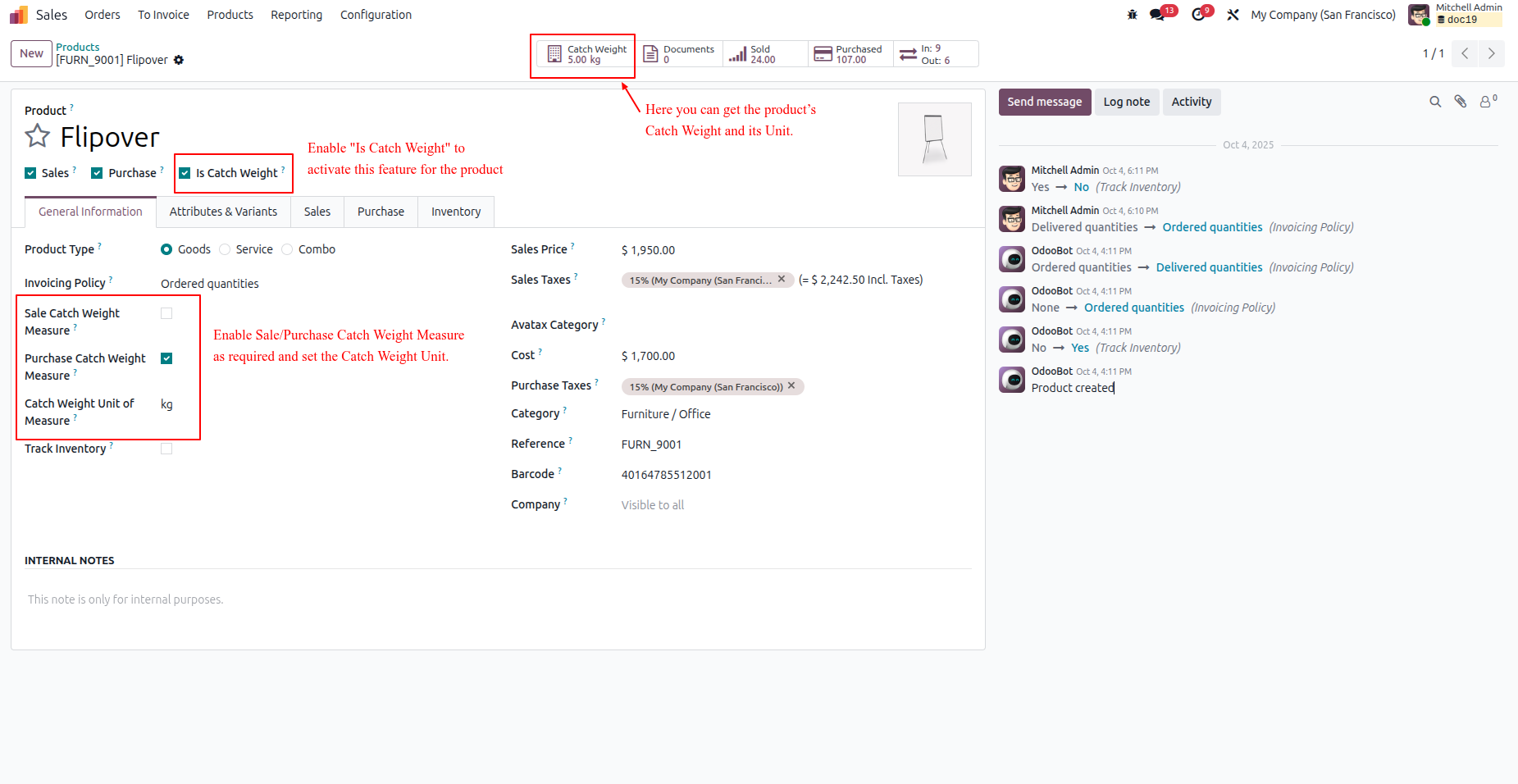Search messages with the chatter magnifier icon
This screenshot has height=784, width=1518.
[x=1435, y=102]
